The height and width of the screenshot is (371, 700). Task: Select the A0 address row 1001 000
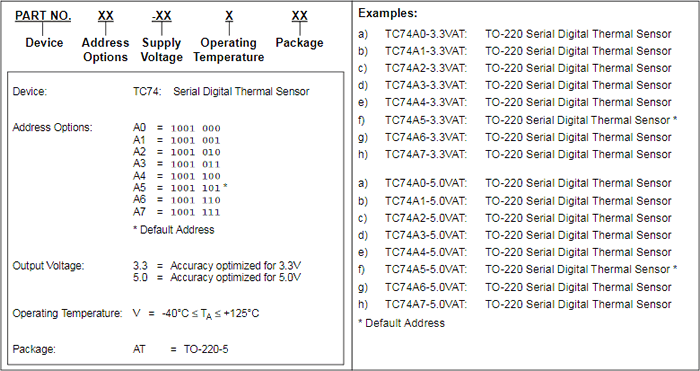(177, 128)
